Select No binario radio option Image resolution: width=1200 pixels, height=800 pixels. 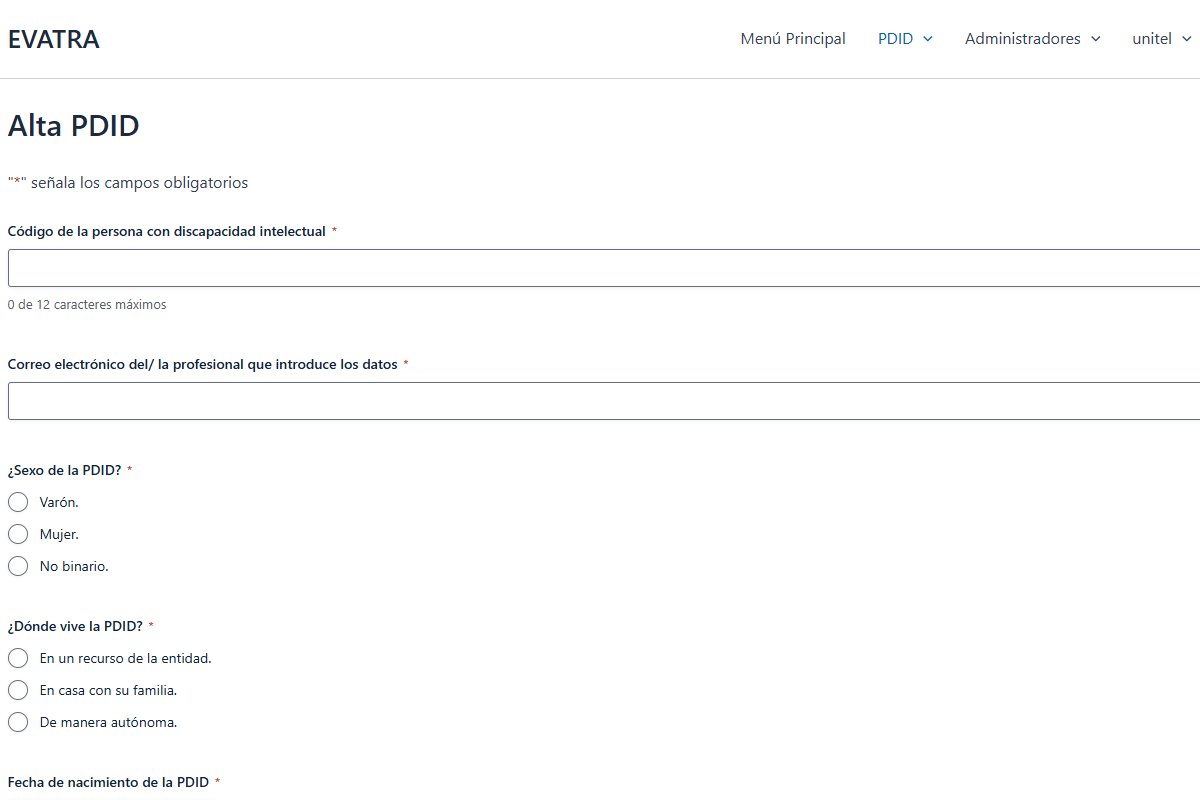click(x=18, y=566)
